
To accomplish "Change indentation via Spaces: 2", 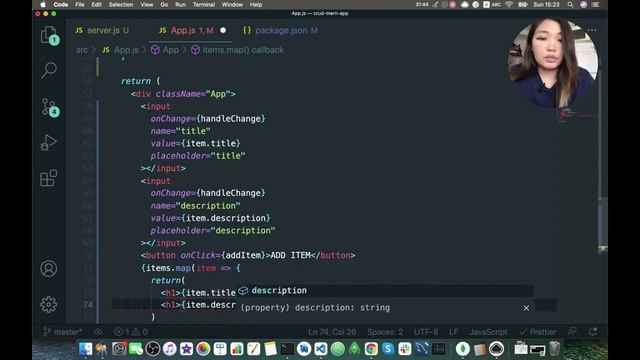I will [x=385, y=332].
